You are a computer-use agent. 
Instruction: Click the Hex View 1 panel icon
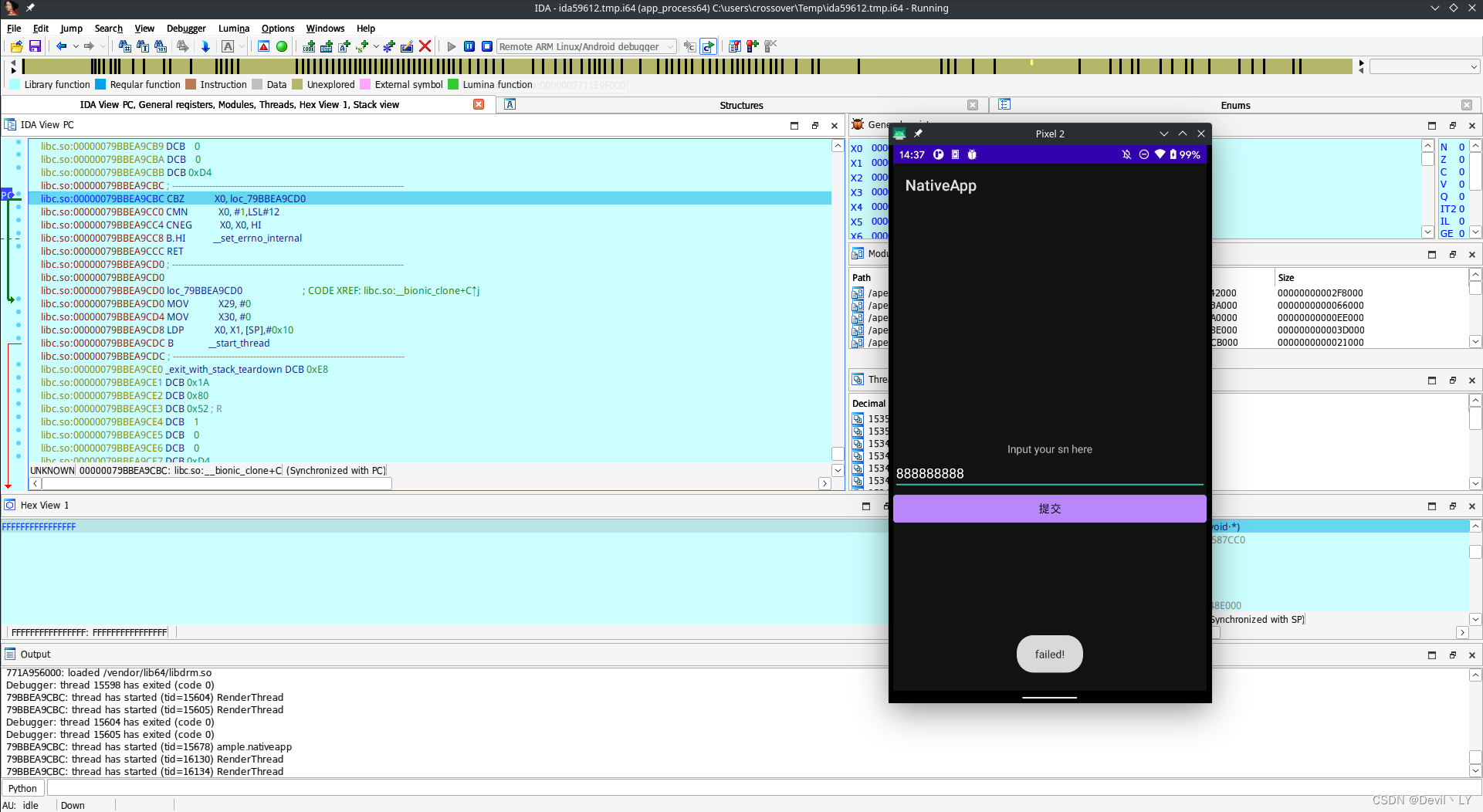click(x=10, y=505)
